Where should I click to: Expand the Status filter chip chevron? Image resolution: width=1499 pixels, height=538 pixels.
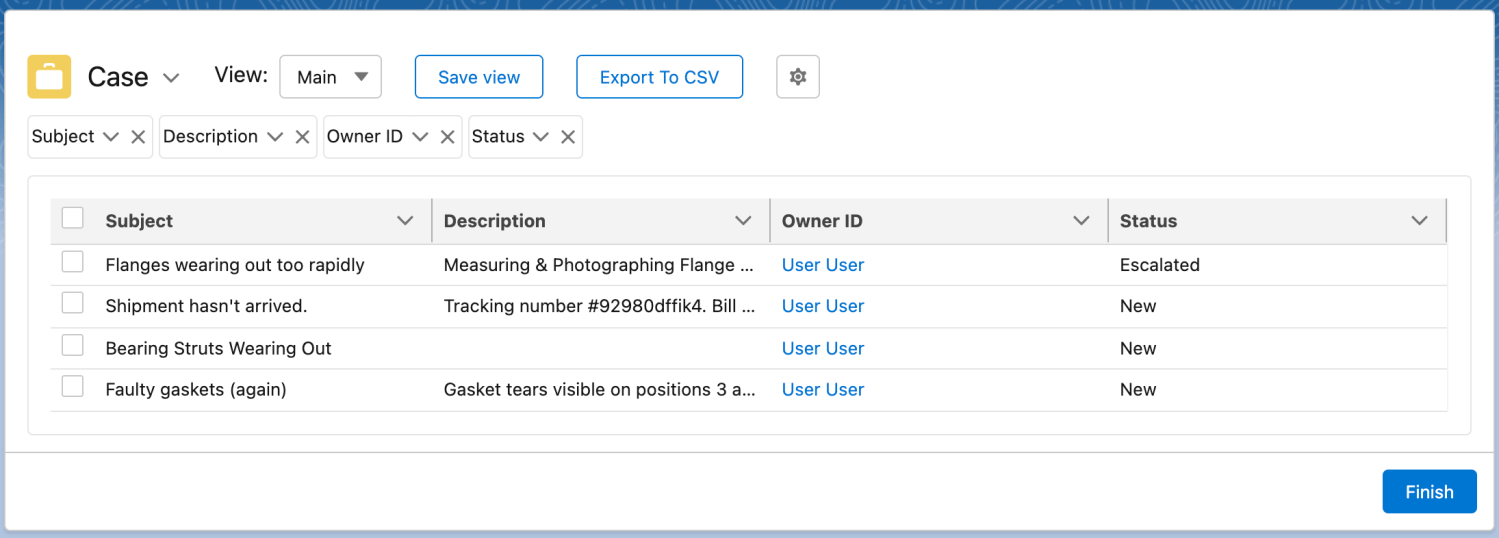(541, 137)
